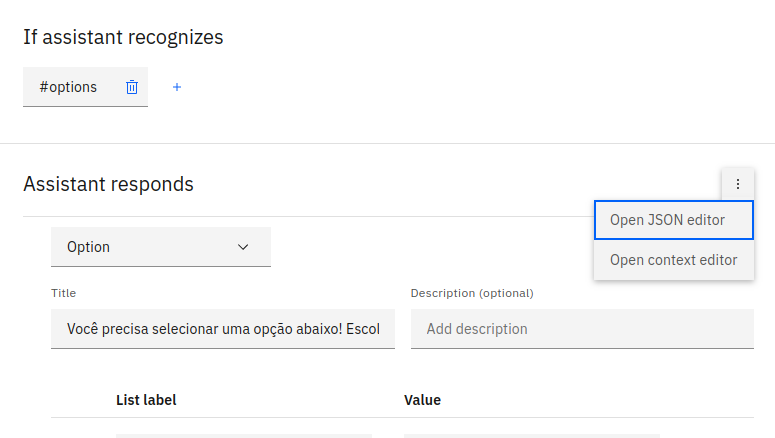Viewport: 775px width, 438px height.
Task: Click the chevron arrow on Option dropdown
Action: pos(243,247)
